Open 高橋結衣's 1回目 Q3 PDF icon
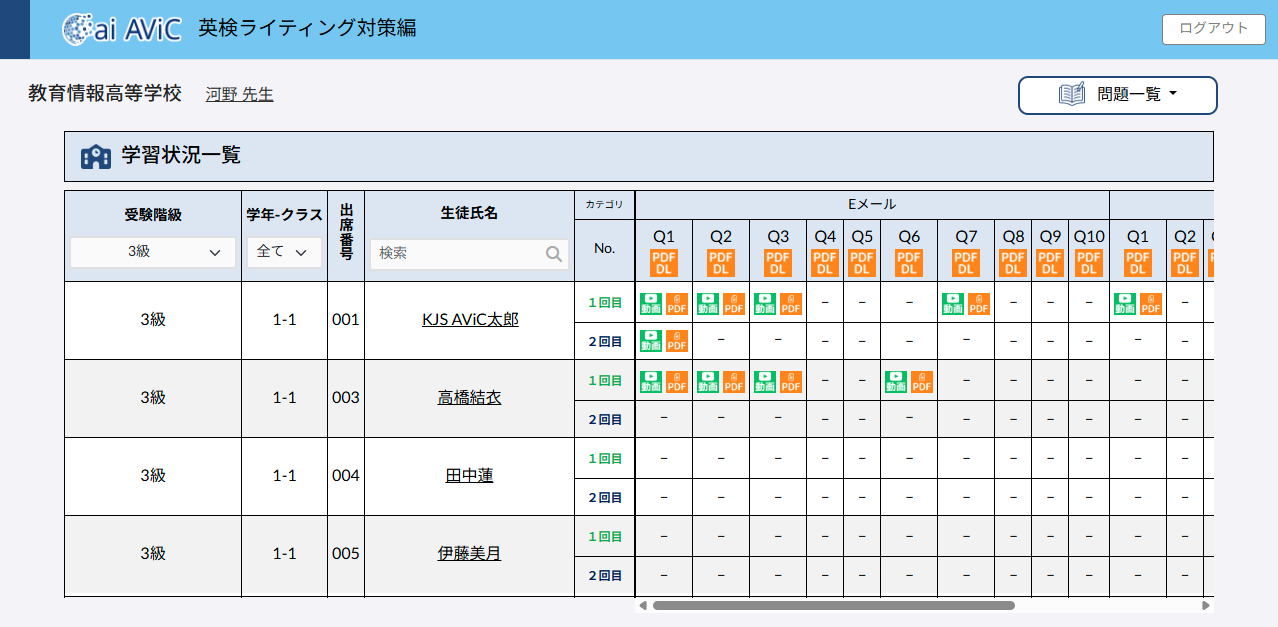Image resolution: width=1278 pixels, height=627 pixels. 791,381
